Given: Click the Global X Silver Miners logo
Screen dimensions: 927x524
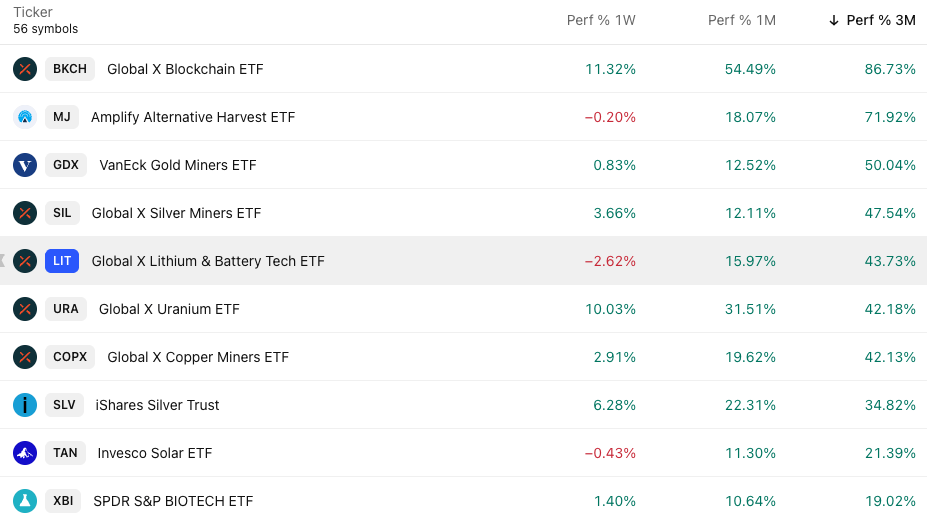Looking at the screenshot, I should pos(25,213).
